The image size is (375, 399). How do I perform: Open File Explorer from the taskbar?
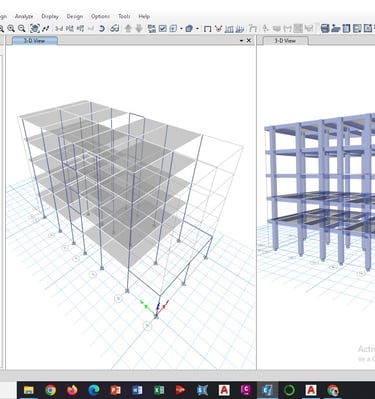tap(29, 390)
